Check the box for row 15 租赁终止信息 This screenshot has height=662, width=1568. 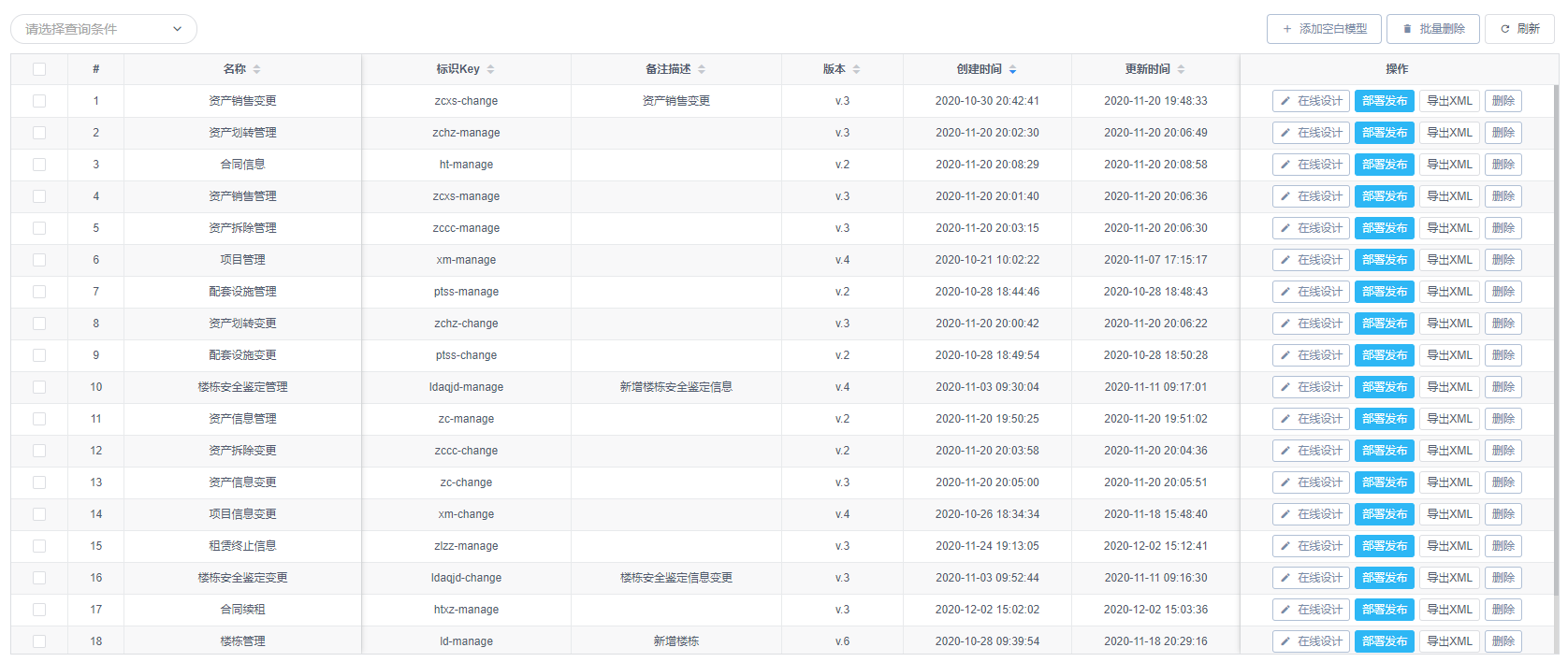39,546
